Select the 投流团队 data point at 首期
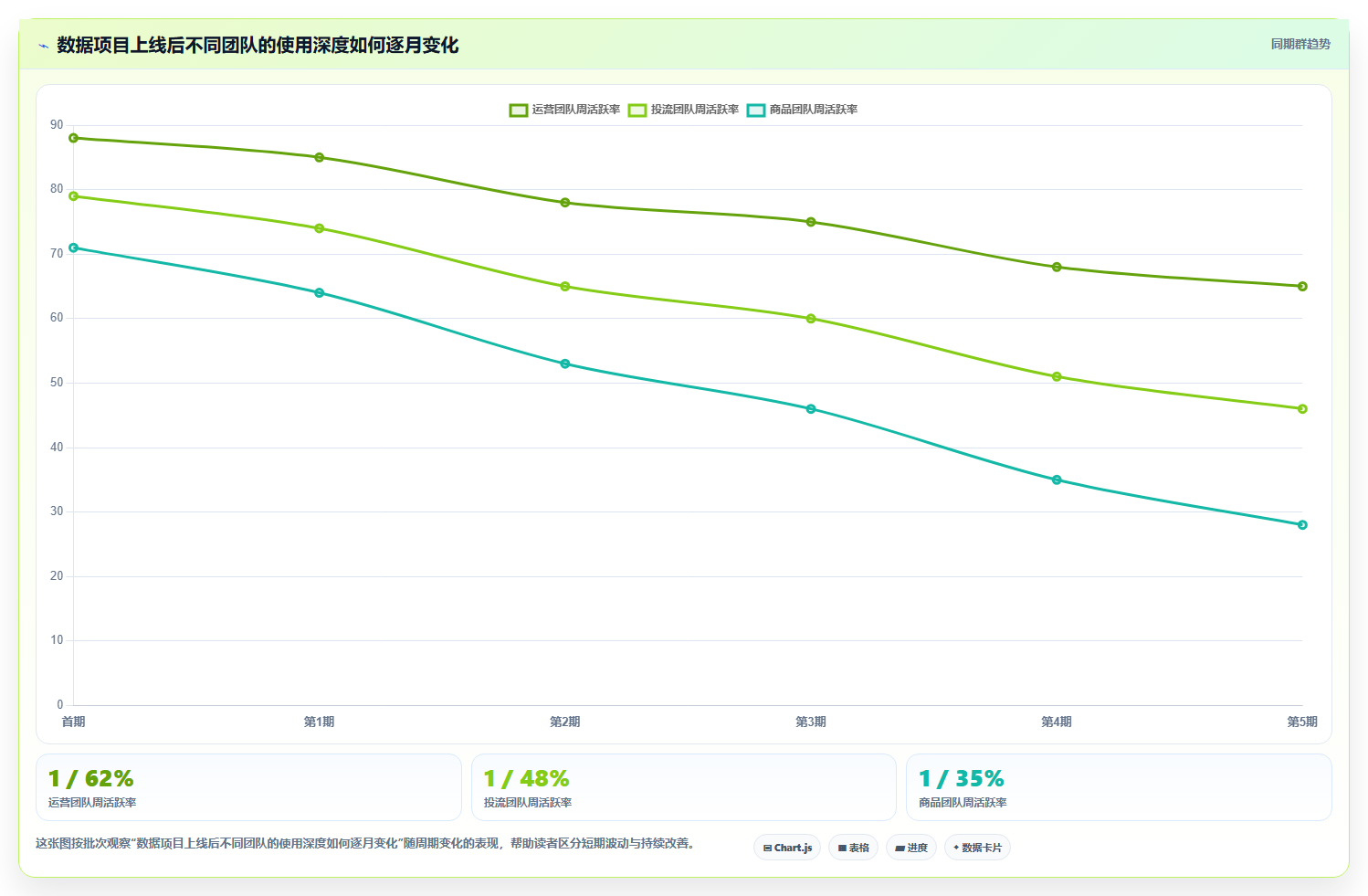The width and height of the screenshot is (1368, 896). click(74, 196)
